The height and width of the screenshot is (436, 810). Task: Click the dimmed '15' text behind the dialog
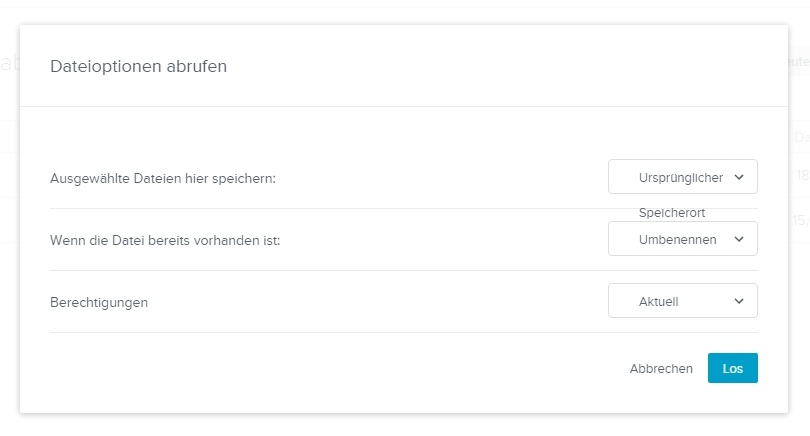pyautogui.click(x=800, y=221)
